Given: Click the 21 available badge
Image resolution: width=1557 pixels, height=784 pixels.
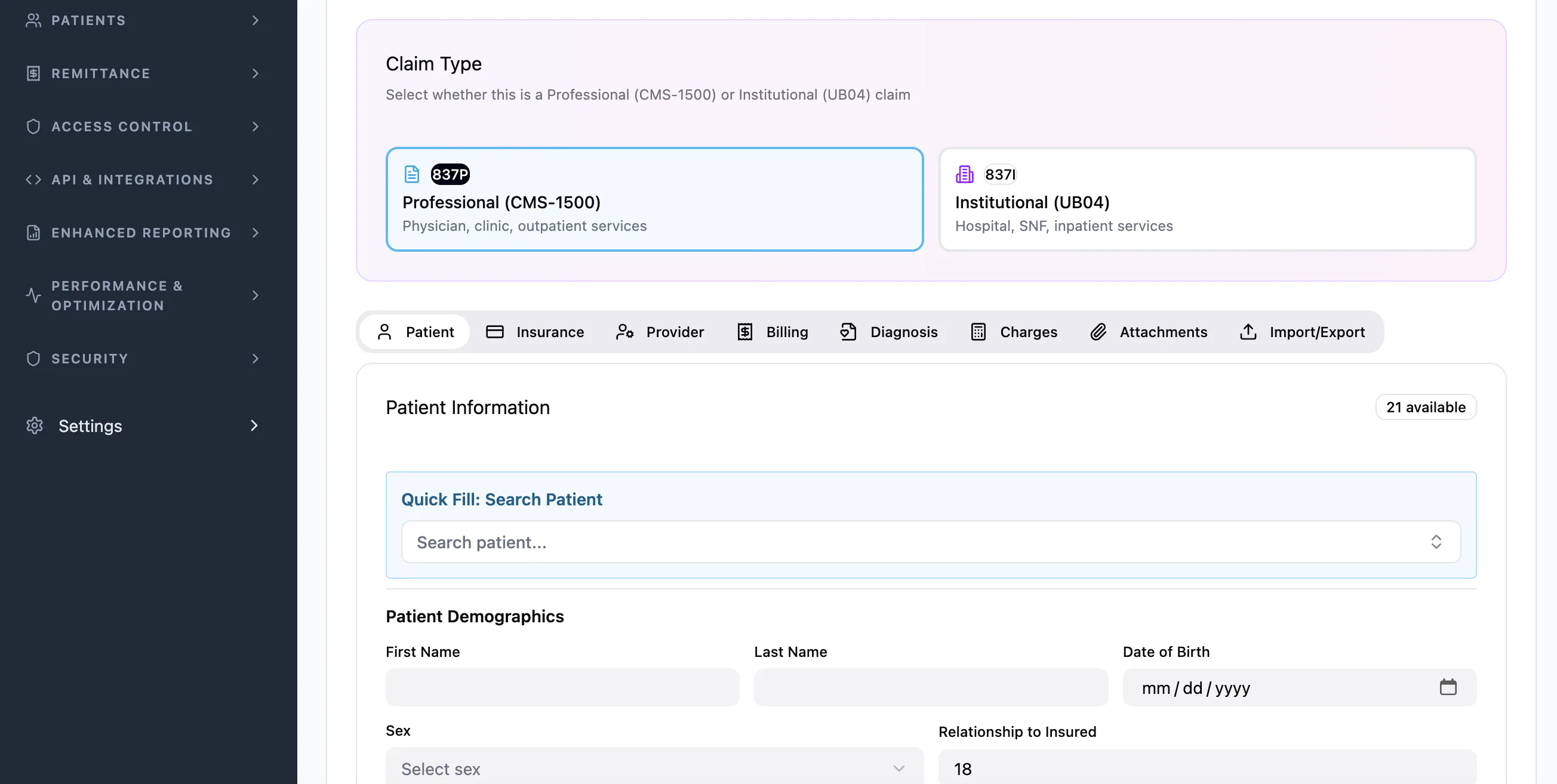Looking at the screenshot, I should coord(1426,408).
